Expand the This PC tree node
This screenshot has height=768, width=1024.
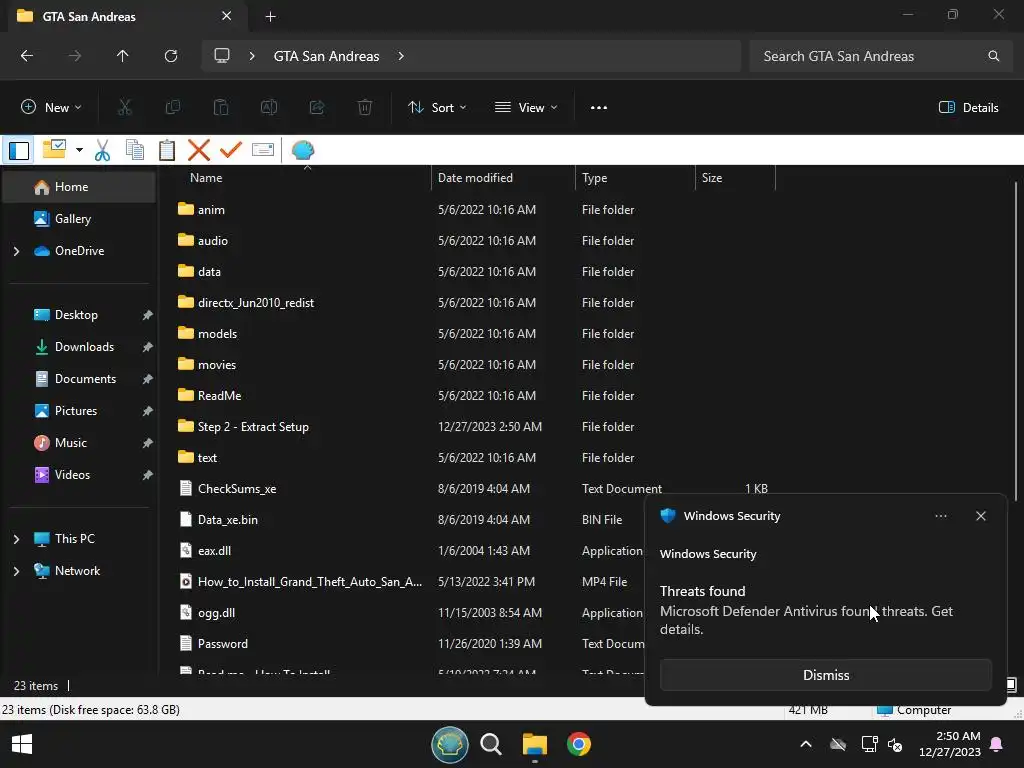[16, 539]
